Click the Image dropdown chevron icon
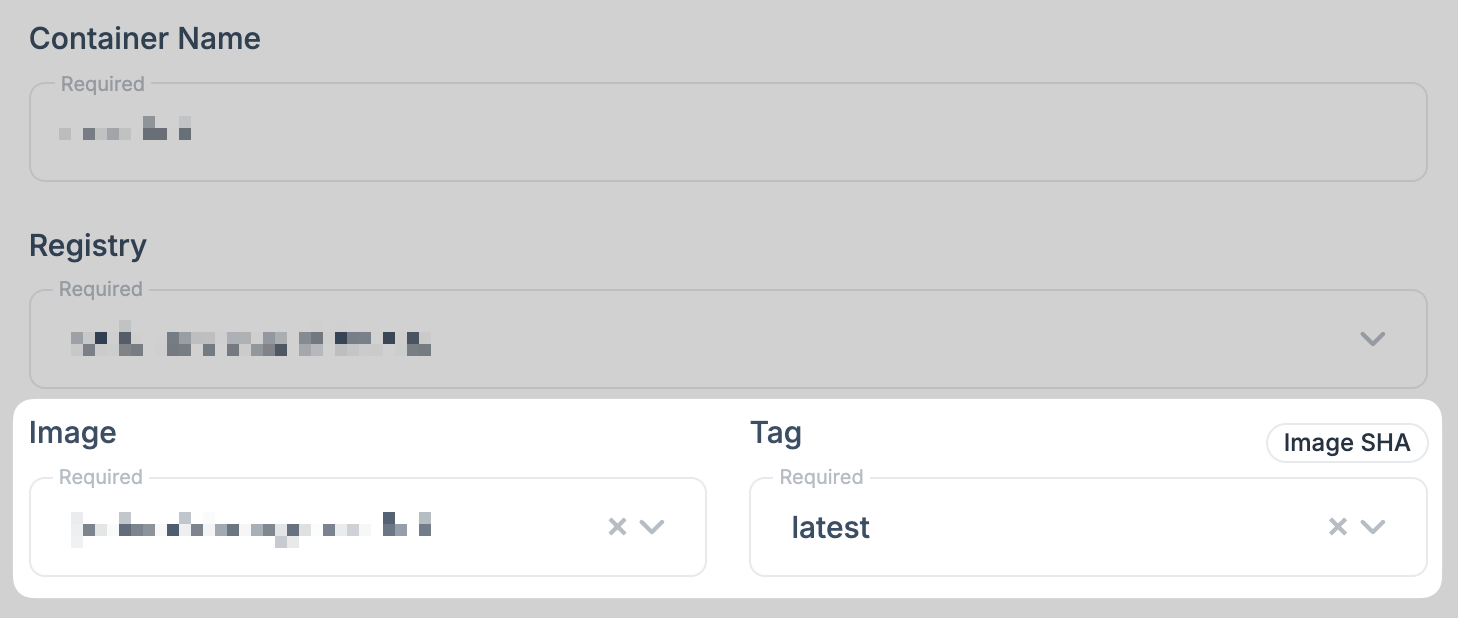Image resolution: width=1458 pixels, height=618 pixels. [652, 526]
